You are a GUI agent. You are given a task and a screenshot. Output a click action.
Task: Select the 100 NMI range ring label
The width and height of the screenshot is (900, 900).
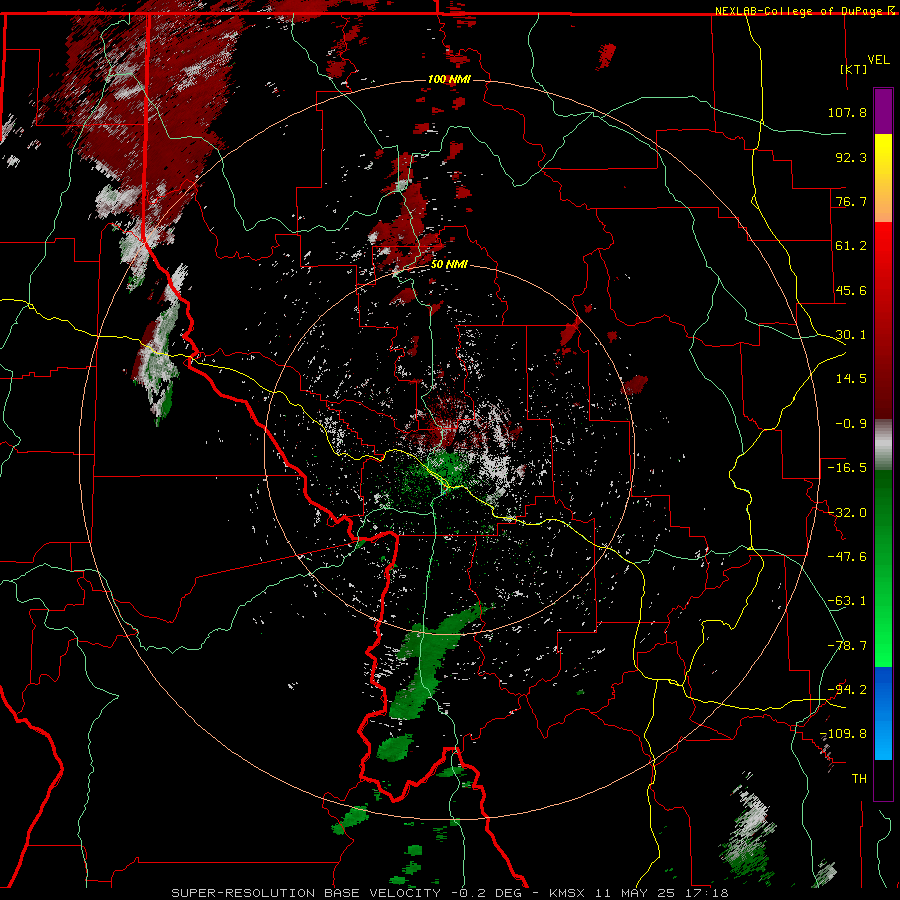coord(449,79)
